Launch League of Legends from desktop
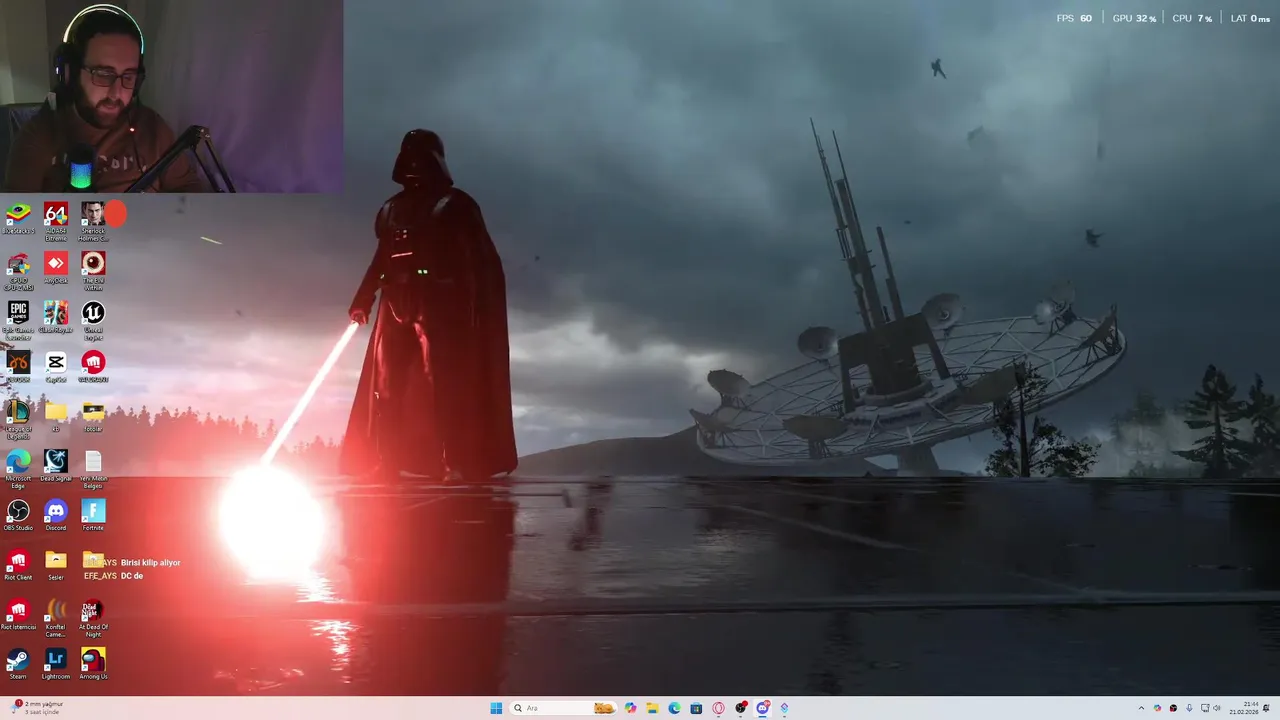1280x720 pixels. coord(18,419)
